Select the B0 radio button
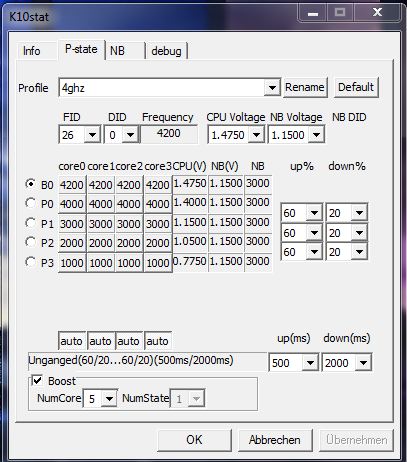This screenshot has width=407, height=462. [x=31, y=184]
